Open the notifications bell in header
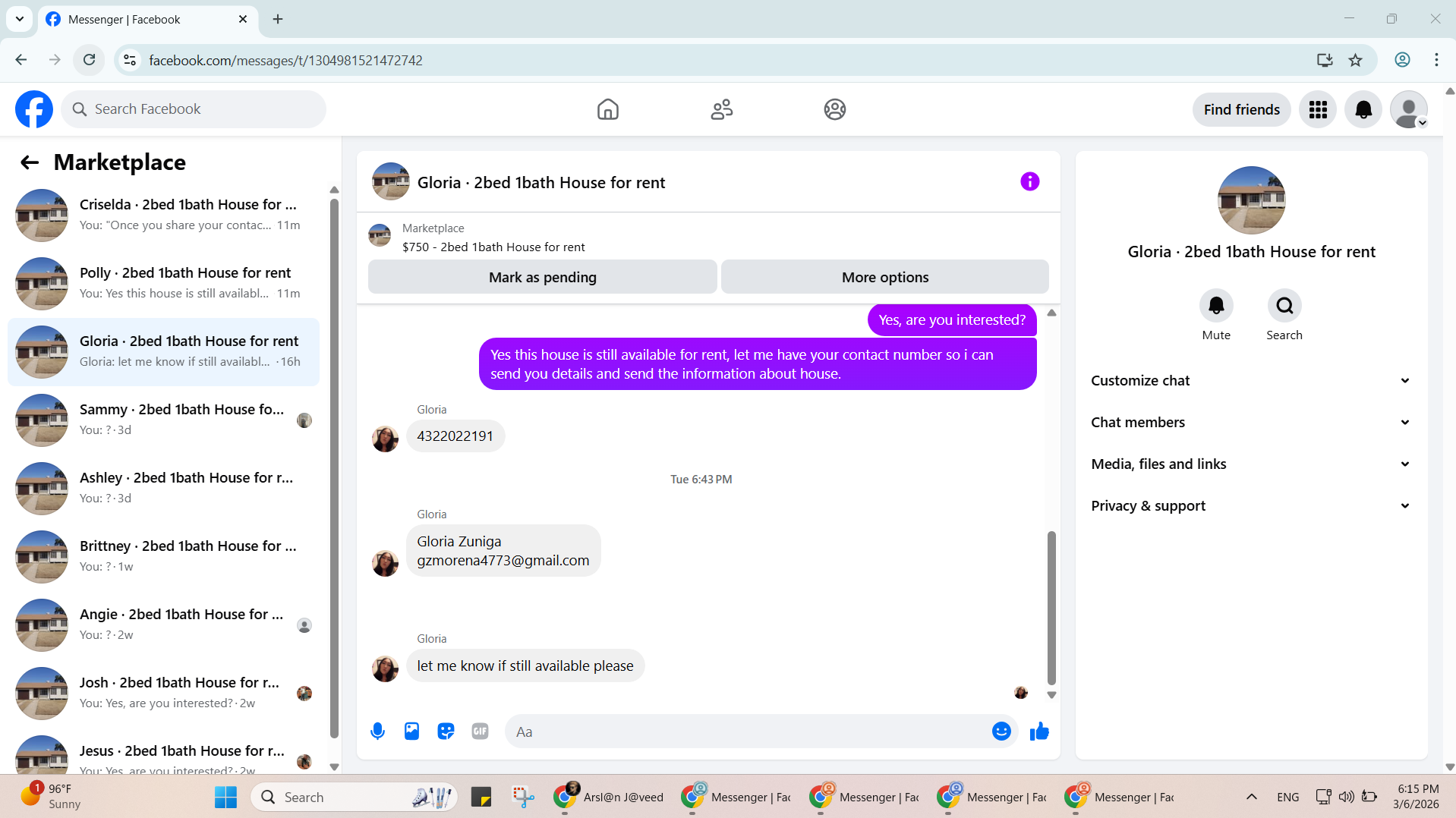This screenshot has height=818, width=1456. pos(1363,109)
